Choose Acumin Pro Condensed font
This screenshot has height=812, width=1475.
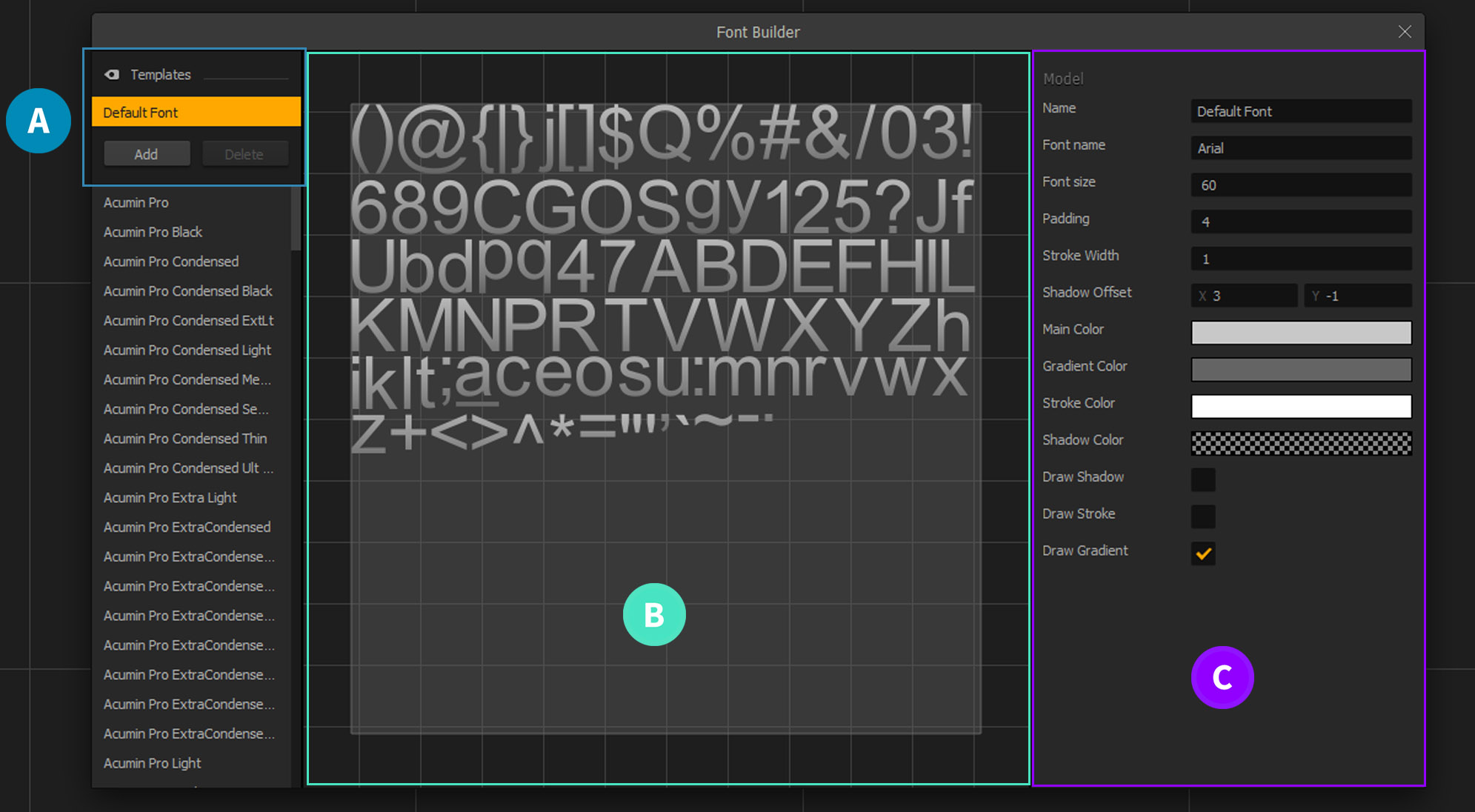pos(171,262)
